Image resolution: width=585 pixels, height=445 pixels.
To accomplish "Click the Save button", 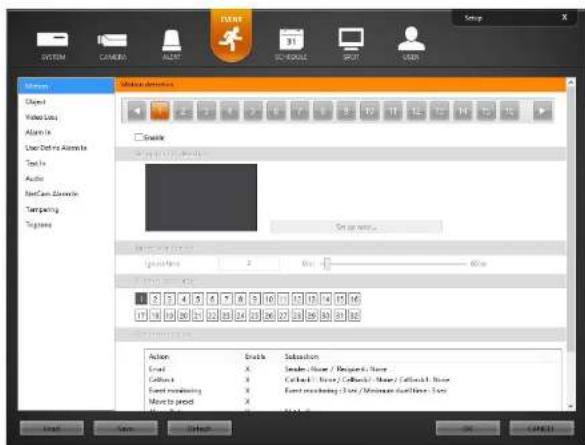I will pos(125,428).
